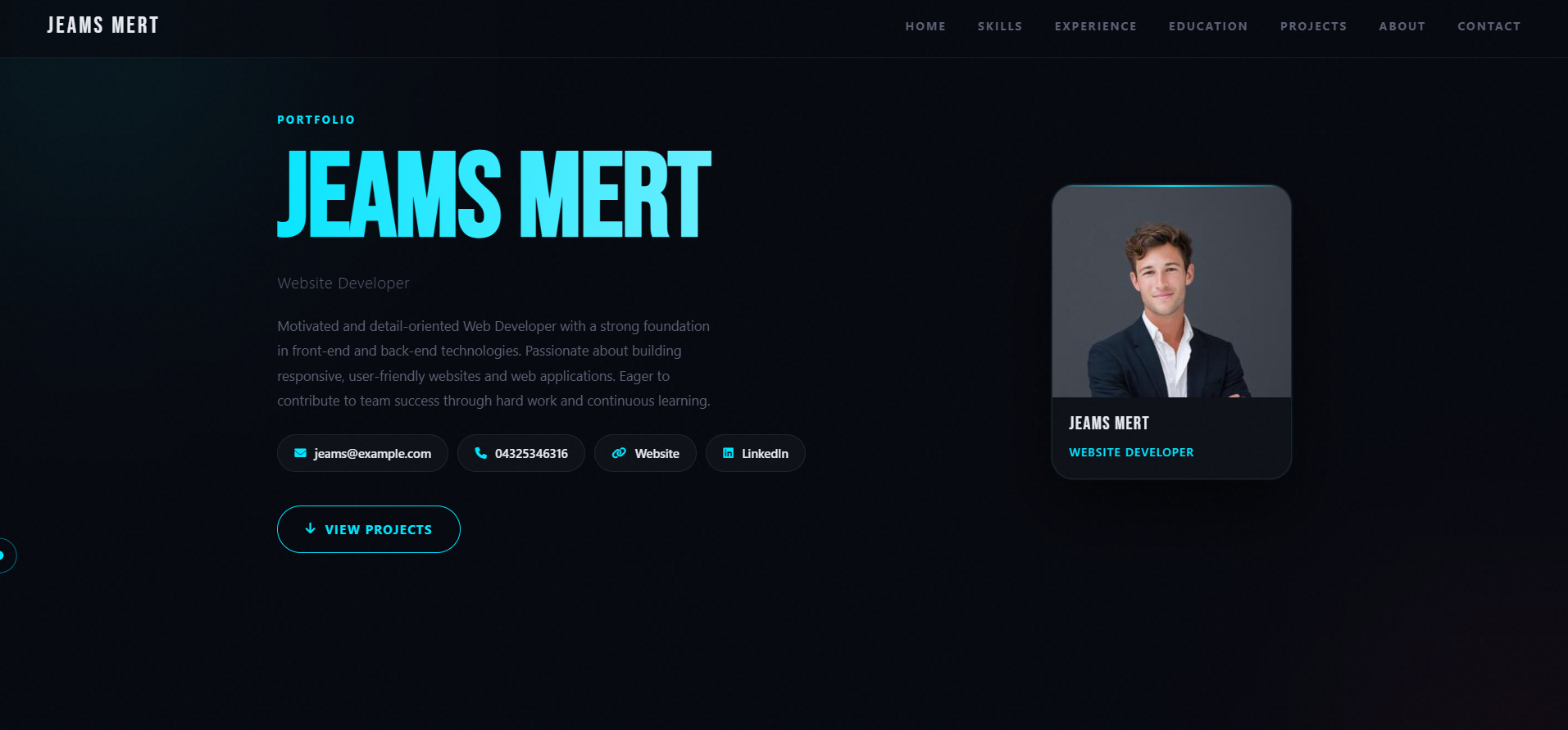This screenshot has width=1568, height=730.
Task: Go to the Skills section
Action: tap(1000, 26)
